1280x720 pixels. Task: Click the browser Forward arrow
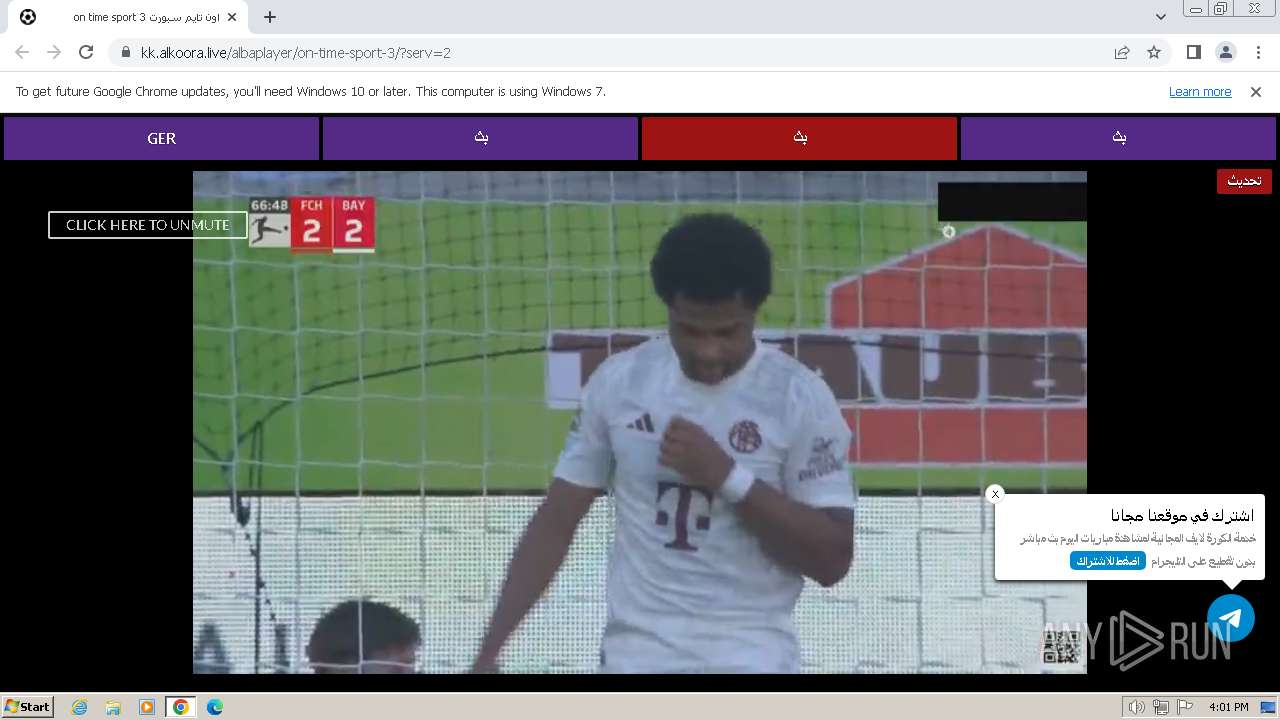(54, 52)
